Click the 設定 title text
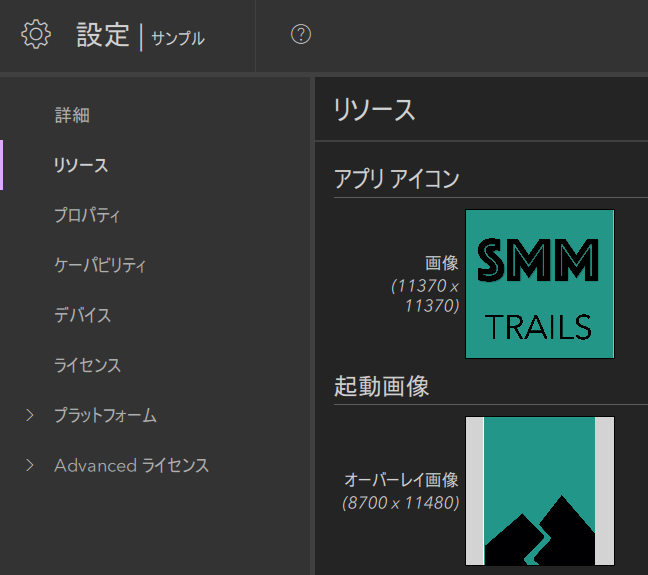Screen dimensions: 648x575 (x=103, y=35)
